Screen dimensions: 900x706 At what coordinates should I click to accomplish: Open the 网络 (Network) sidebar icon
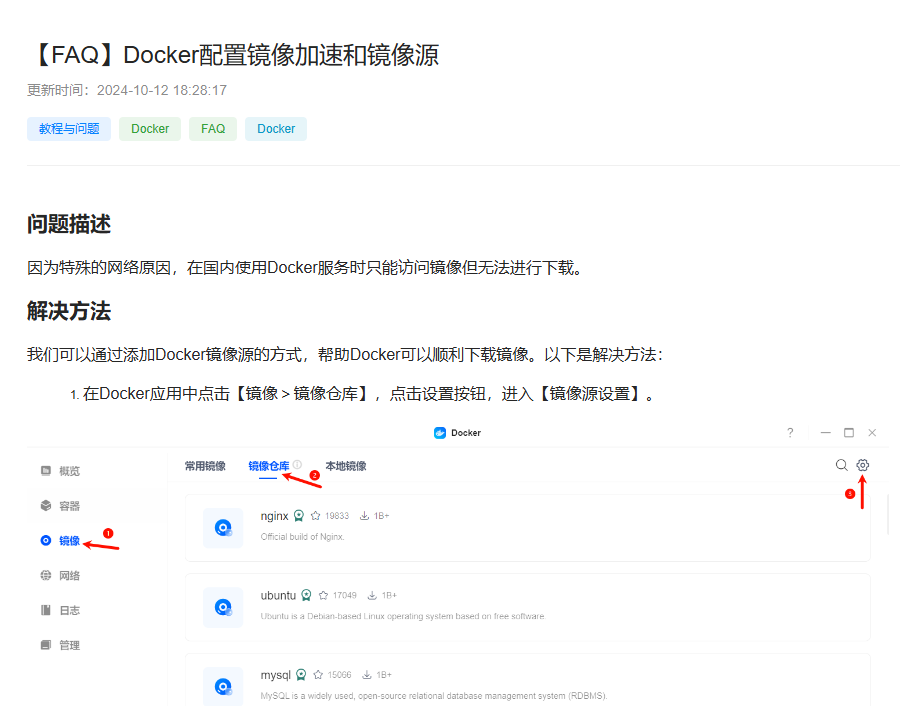click(45, 575)
